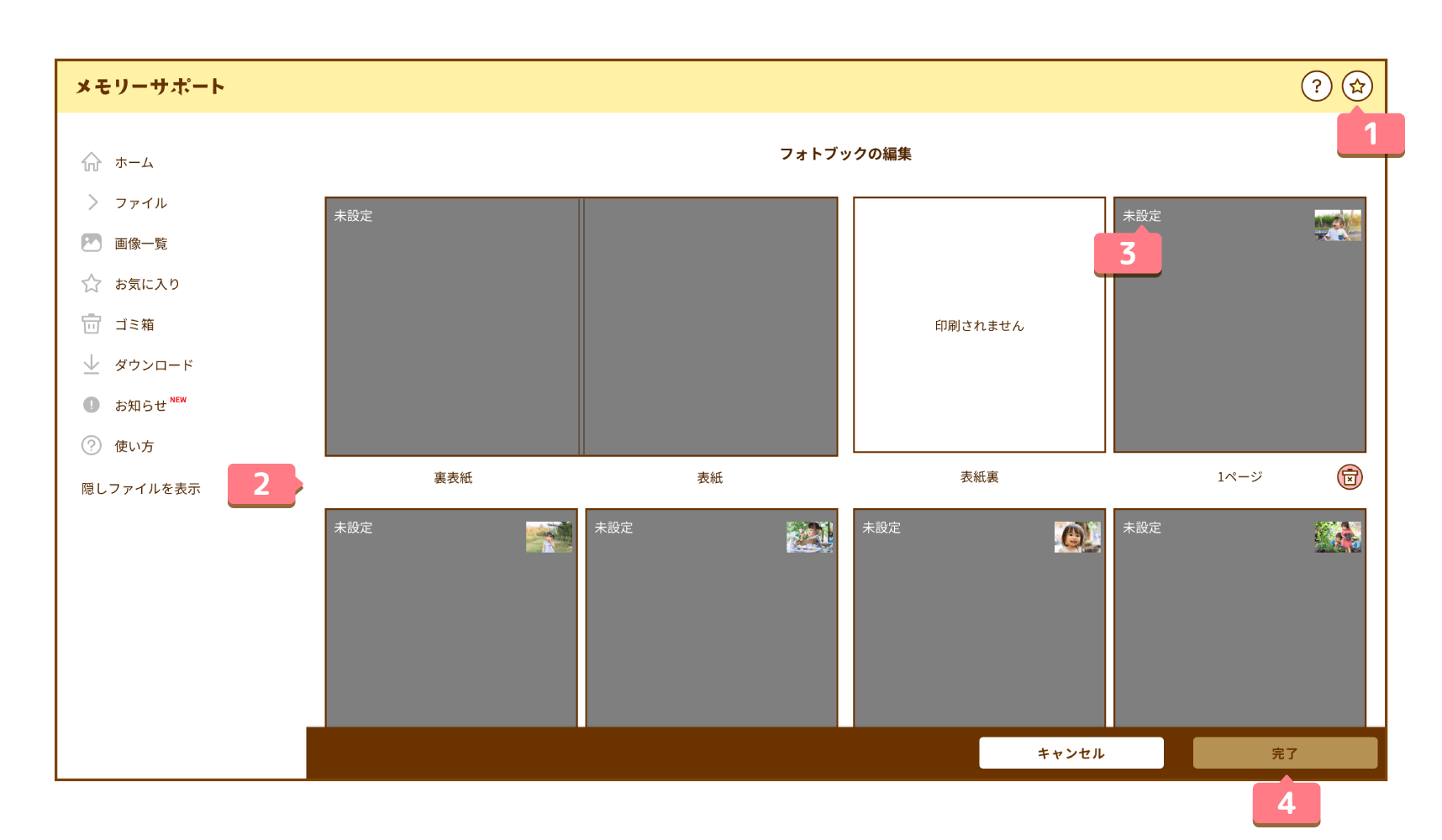Click the 印刷されません inside cover page
1442x840 pixels.
click(x=979, y=325)
